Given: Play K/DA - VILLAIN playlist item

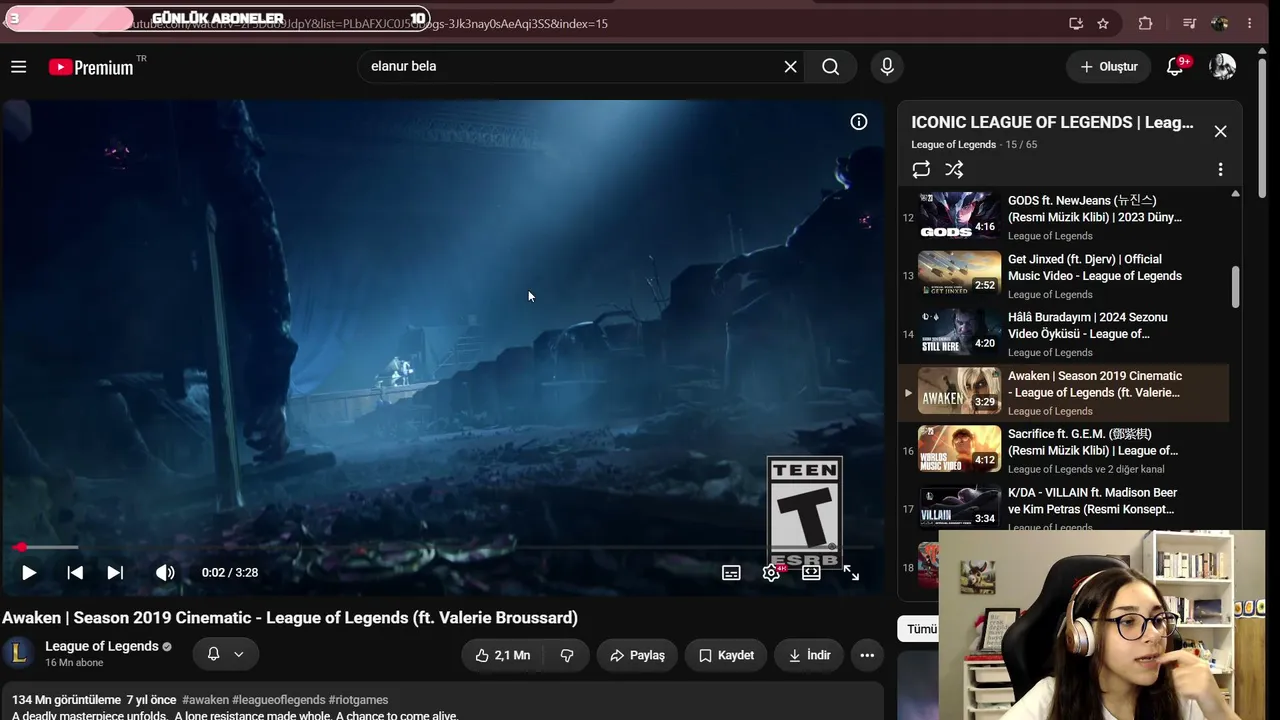Looking at the screenshot, I should click(1064, 509).
